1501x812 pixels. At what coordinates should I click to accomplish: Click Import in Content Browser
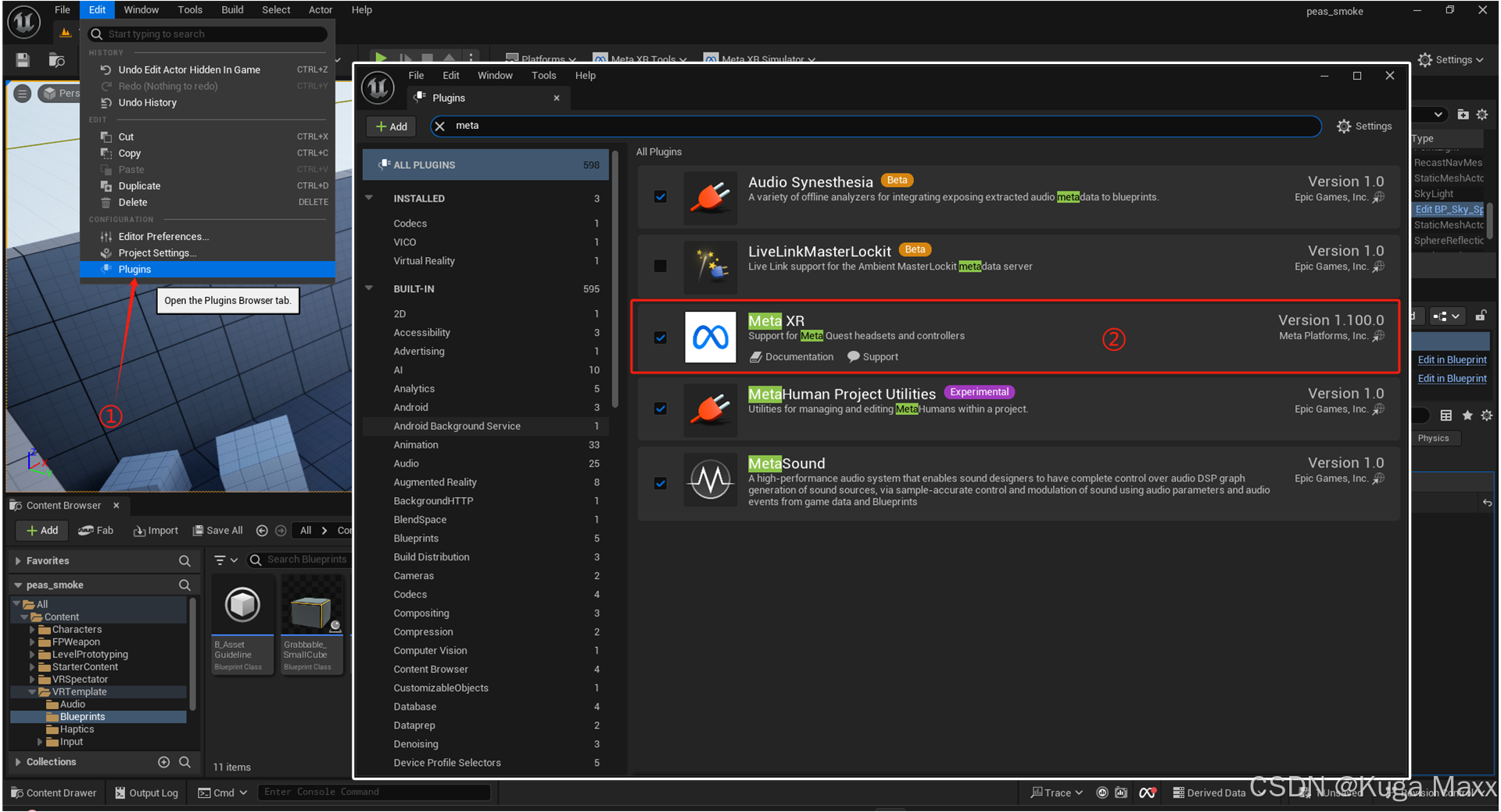[x=156, y=530]
